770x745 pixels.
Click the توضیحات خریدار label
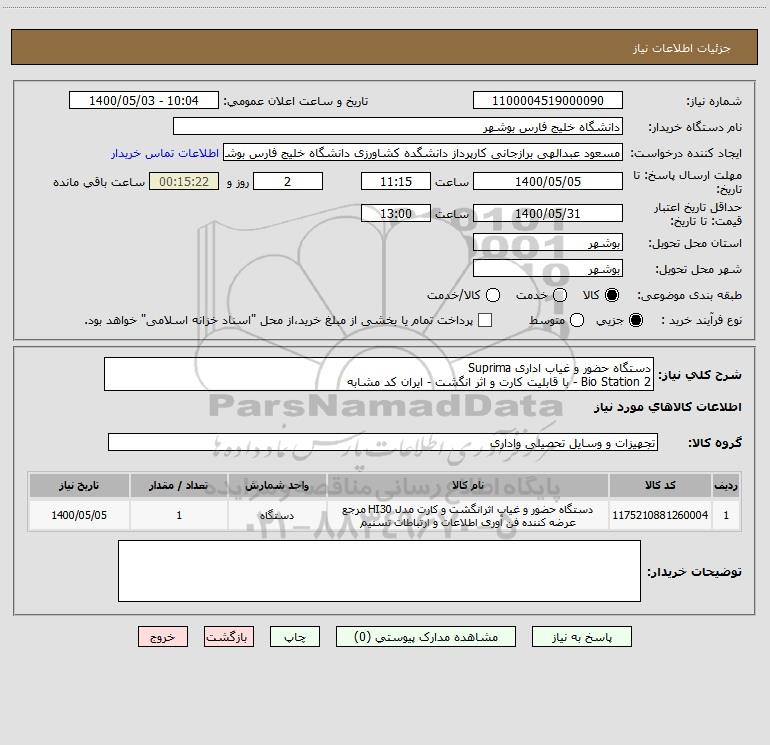[x=694, y=572]
